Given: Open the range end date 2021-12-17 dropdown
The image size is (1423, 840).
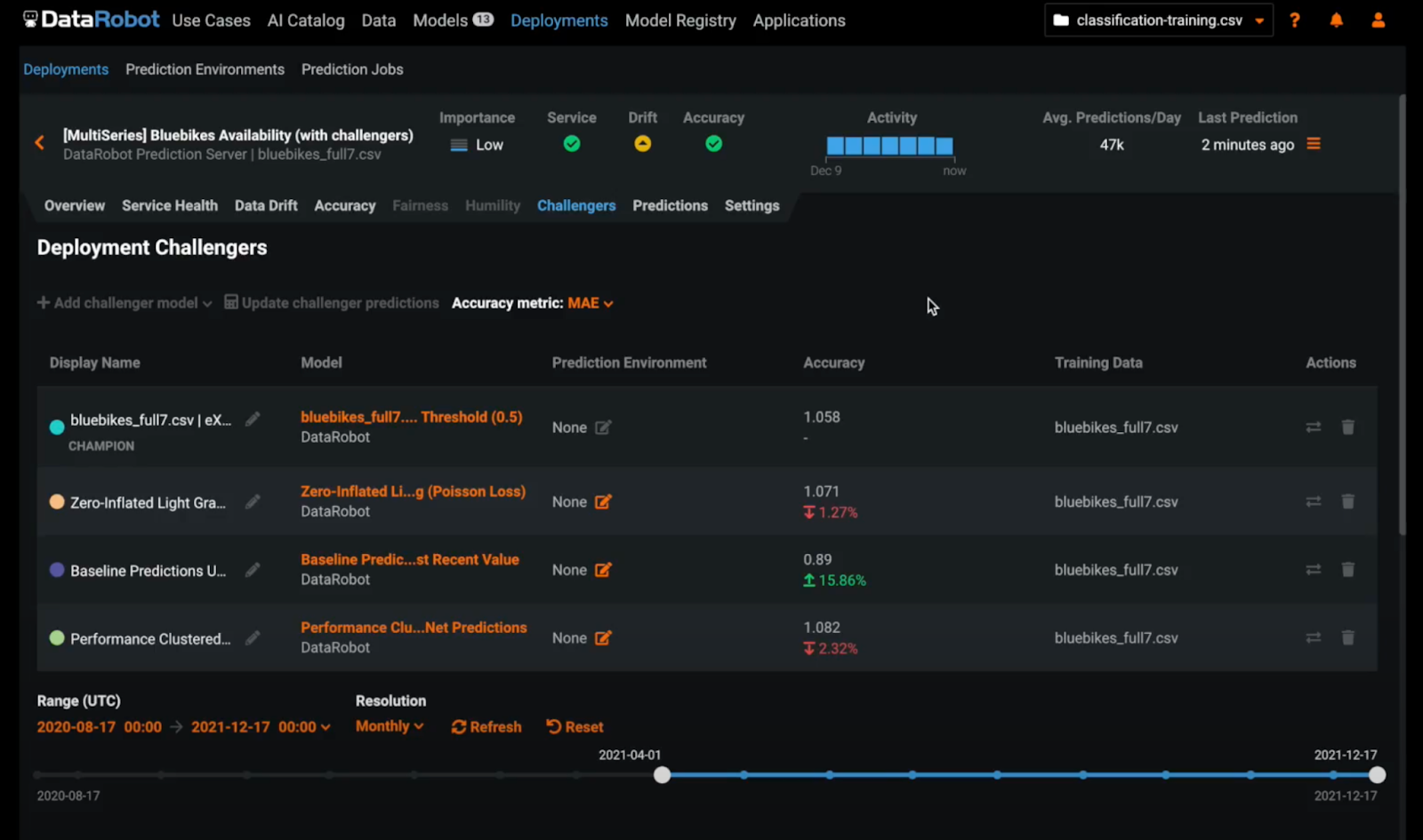Looking at the screenshot, I should [x=261, y=727].
